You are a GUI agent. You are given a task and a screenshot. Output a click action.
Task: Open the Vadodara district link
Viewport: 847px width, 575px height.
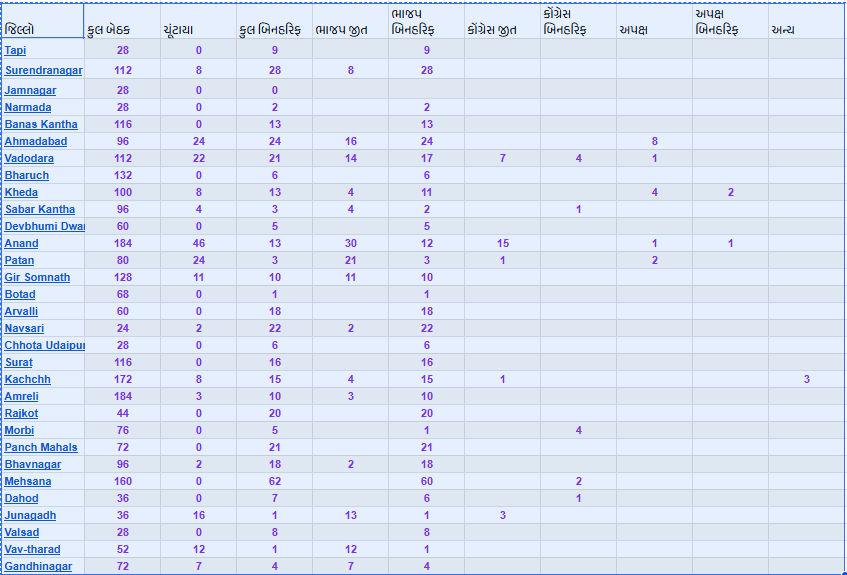click(x=29, y=159)
